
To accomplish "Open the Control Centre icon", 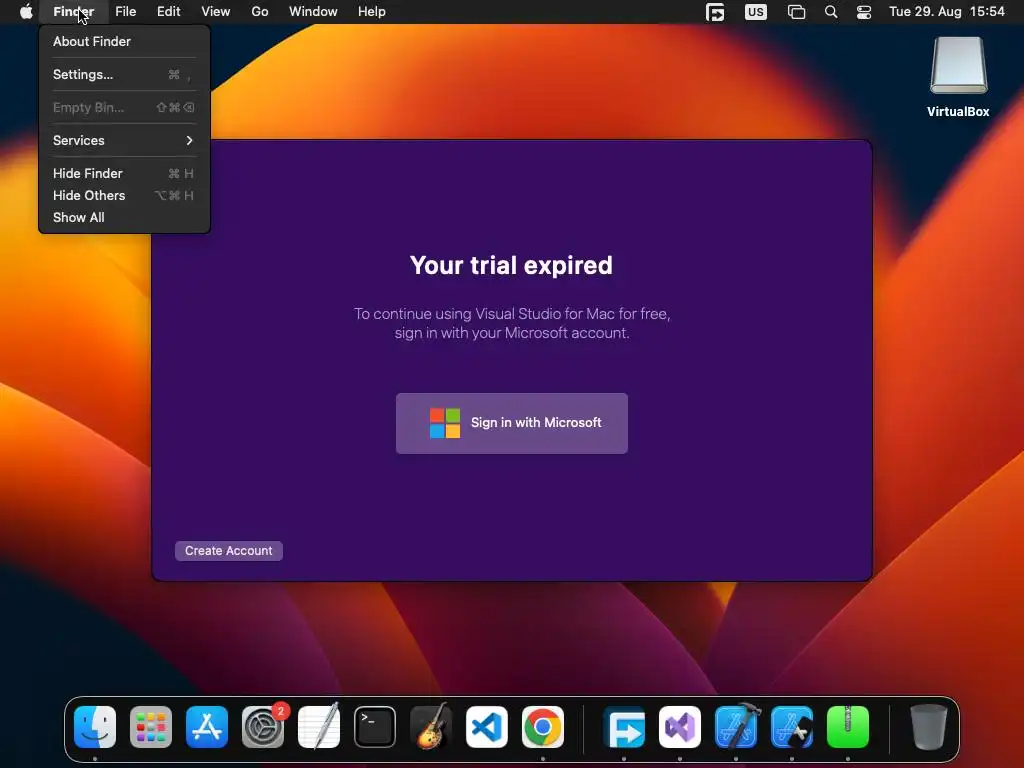I will point(863,12).
